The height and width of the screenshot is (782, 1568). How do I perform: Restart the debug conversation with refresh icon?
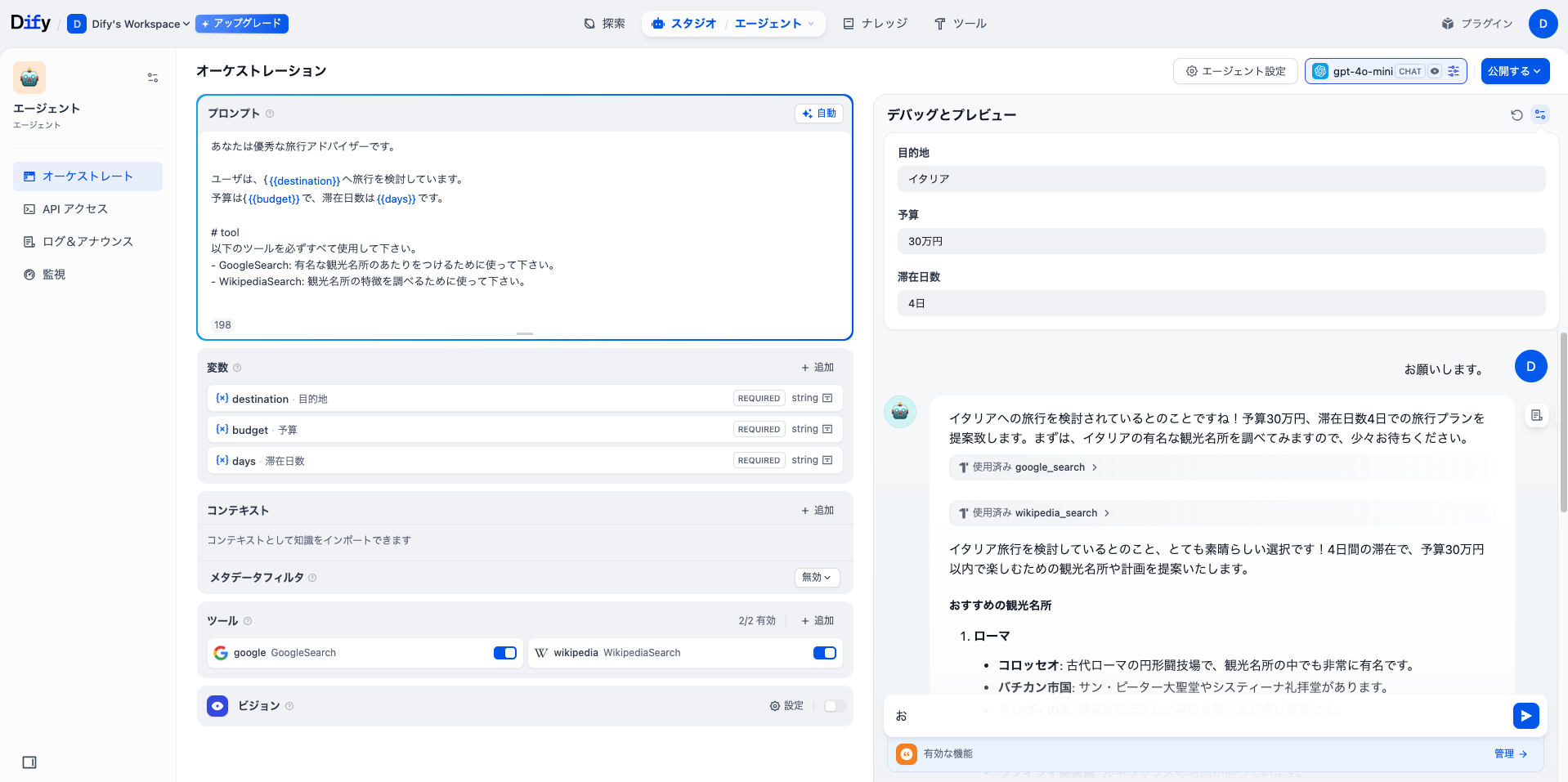point(1516,114)
